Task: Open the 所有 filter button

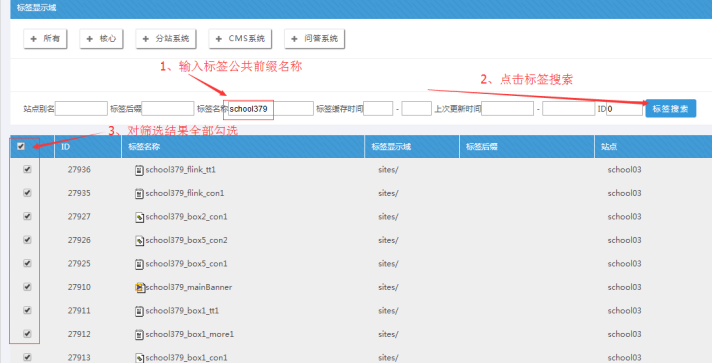Action: 45,39
